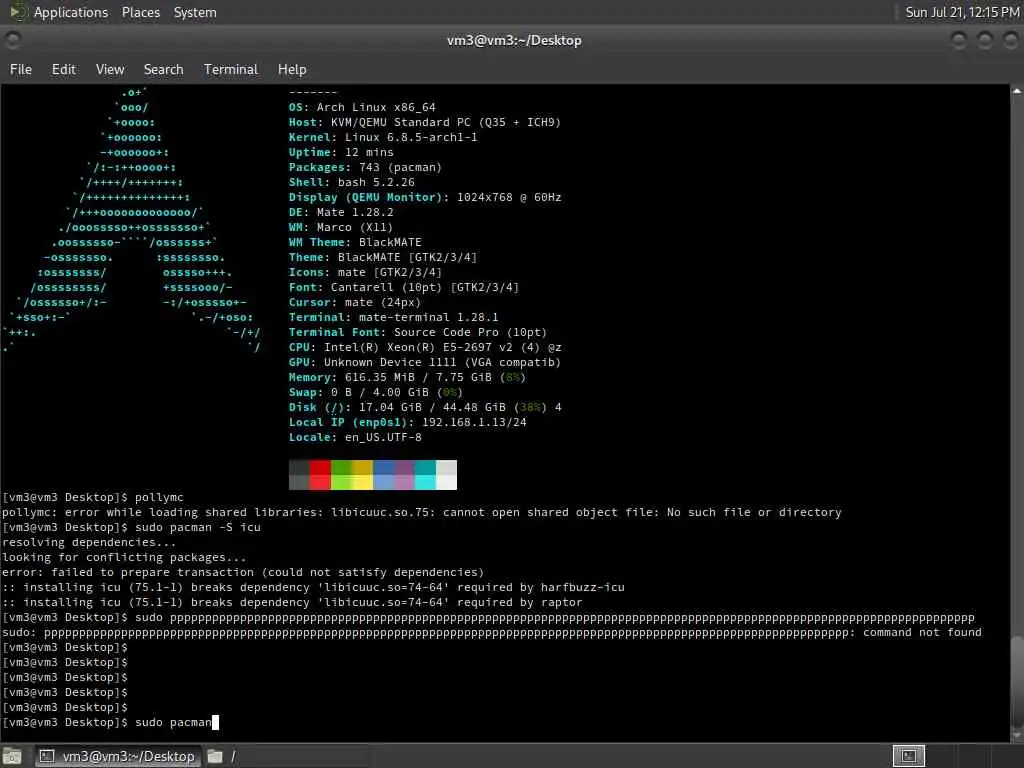Click the 'command not found' error text

(921, 632)
